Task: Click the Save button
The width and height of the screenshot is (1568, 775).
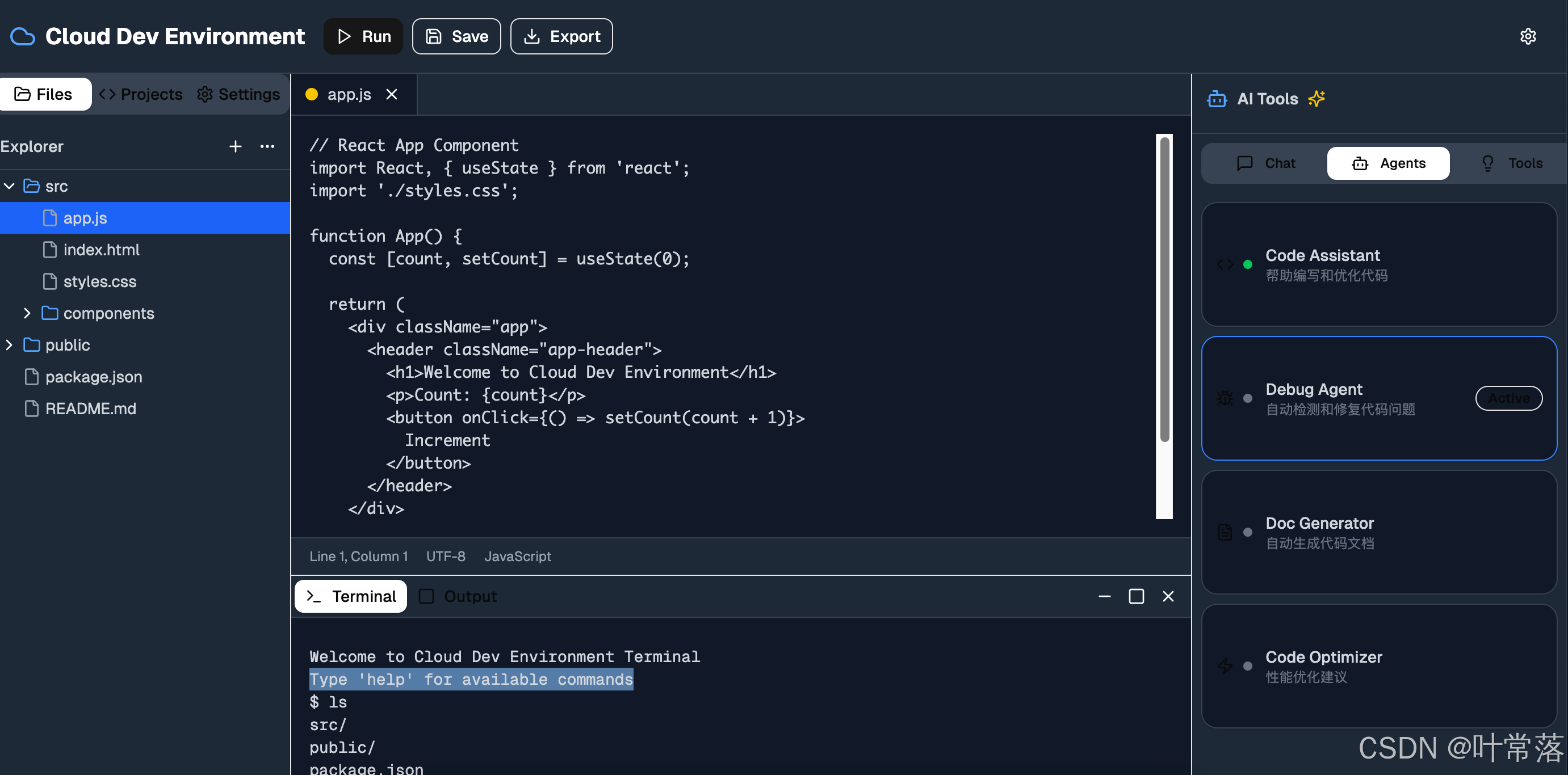Action: (456, 36)
